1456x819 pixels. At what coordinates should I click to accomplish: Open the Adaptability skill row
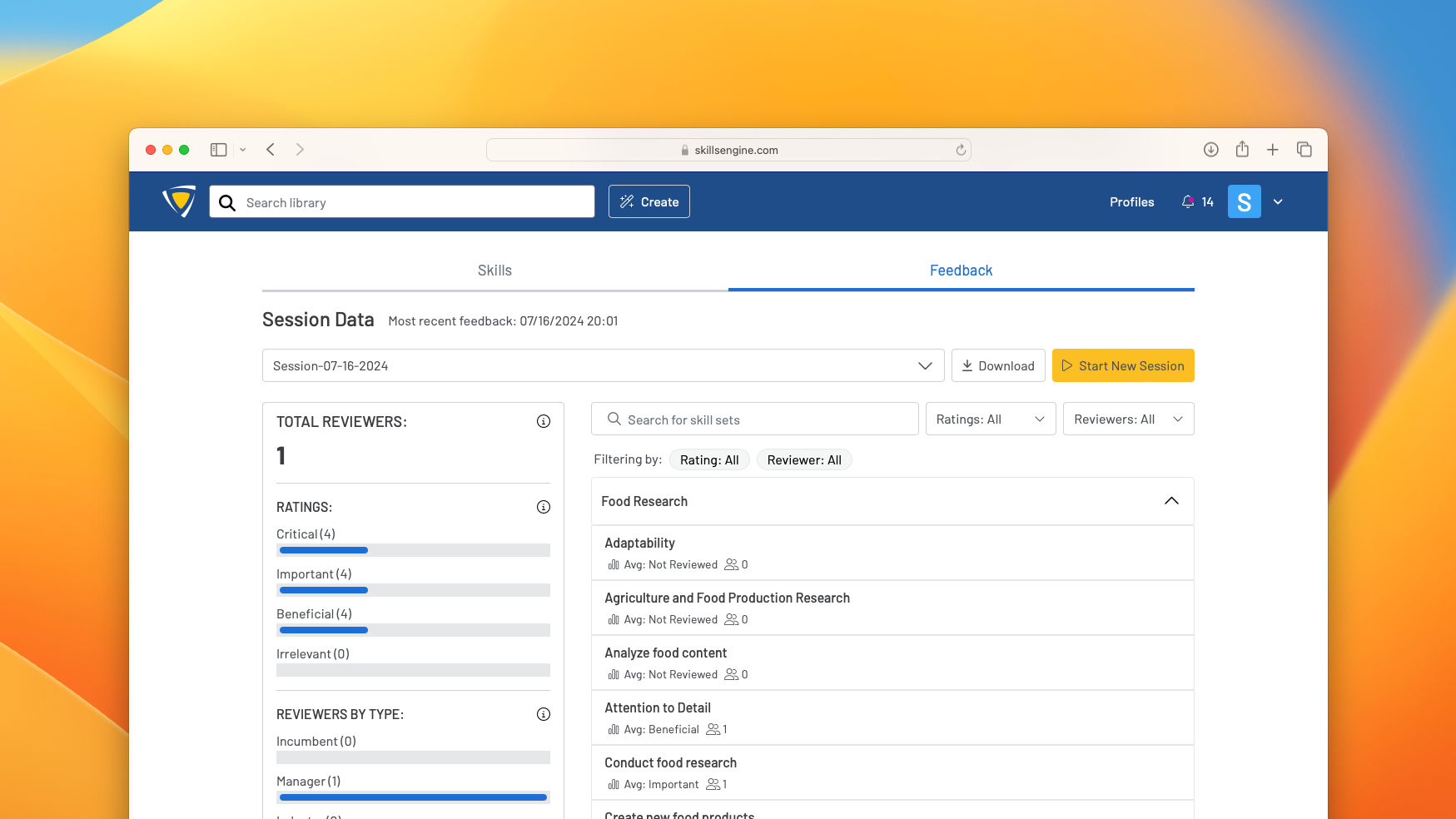click(x=892, y=553)
